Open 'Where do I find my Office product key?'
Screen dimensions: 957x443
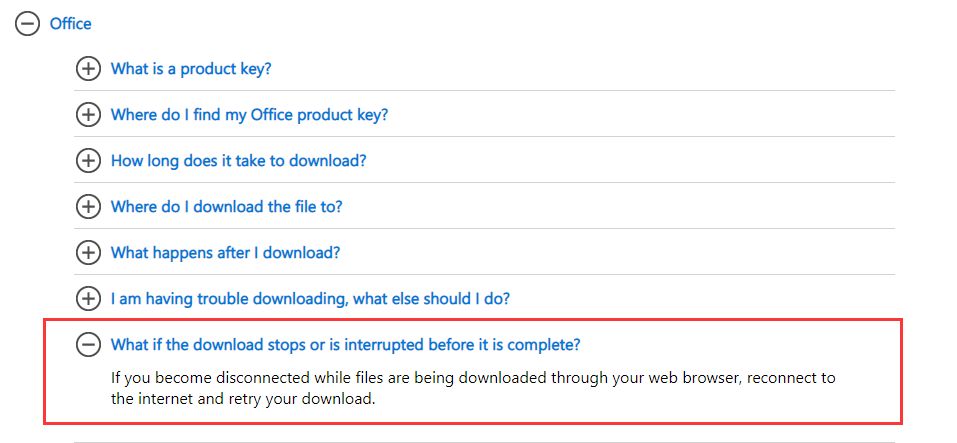[x=249, y=115]
